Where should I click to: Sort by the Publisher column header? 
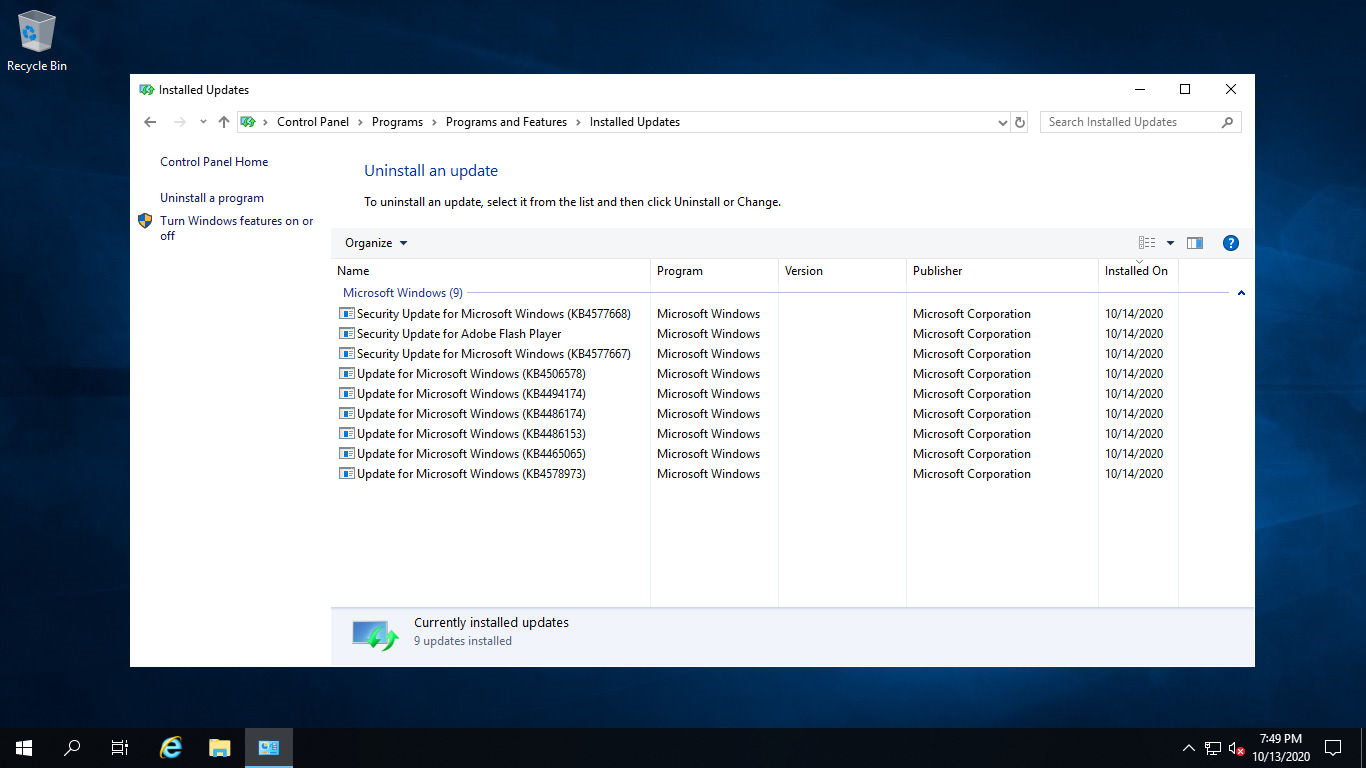pos(1002,271)
